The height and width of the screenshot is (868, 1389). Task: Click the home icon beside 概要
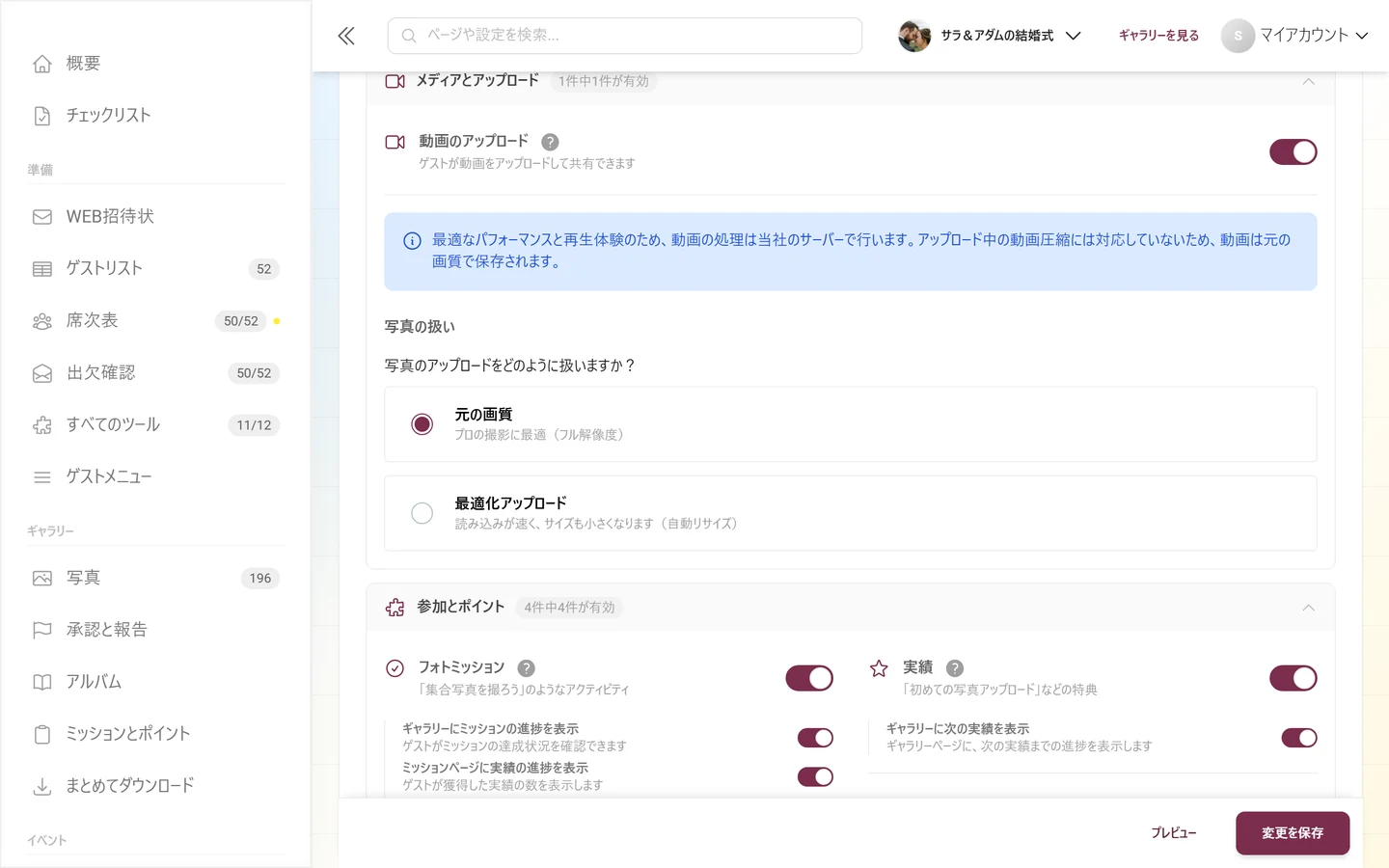click(42, 64)
